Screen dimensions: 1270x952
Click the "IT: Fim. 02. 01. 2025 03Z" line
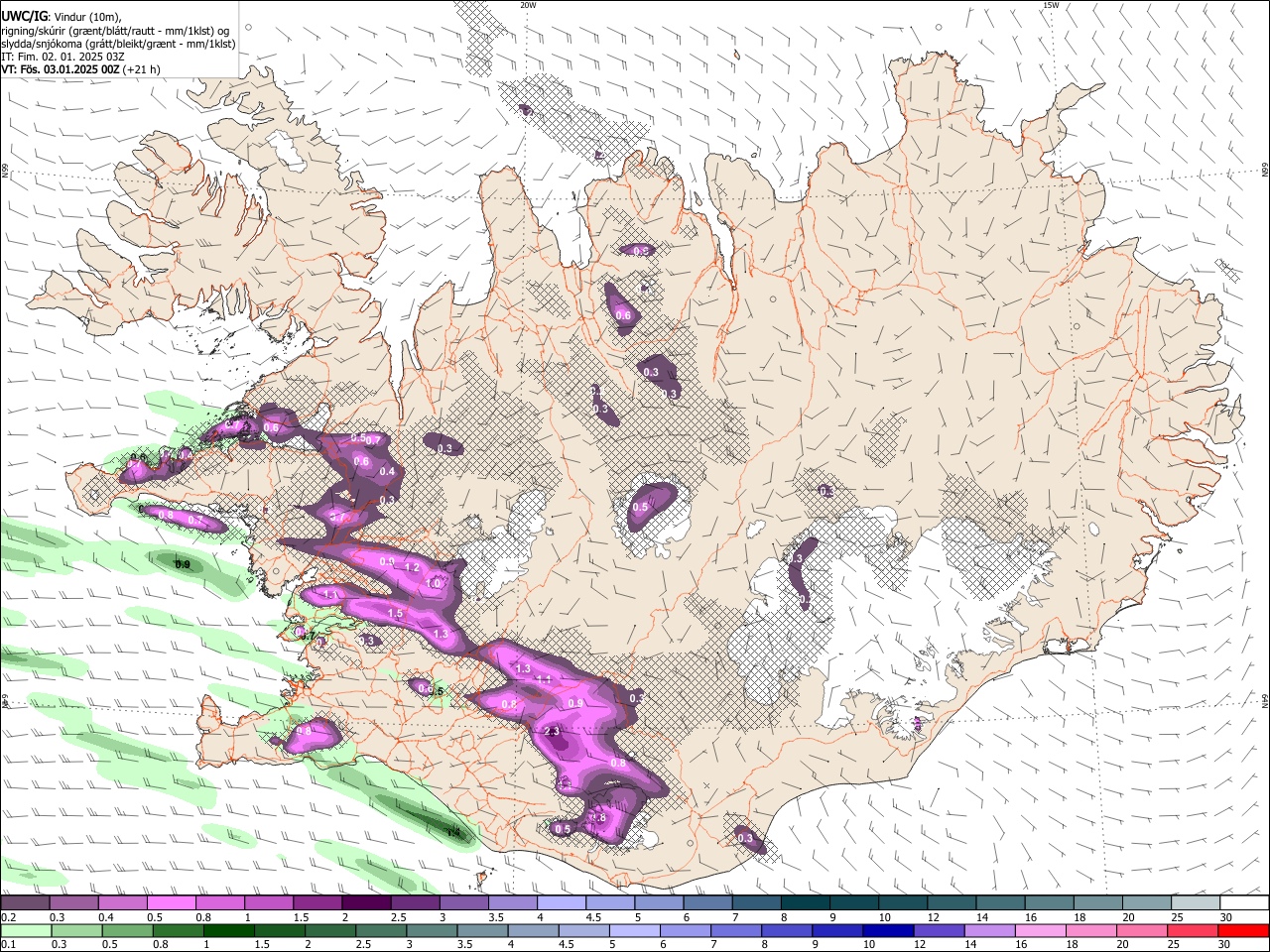point(63,57)
